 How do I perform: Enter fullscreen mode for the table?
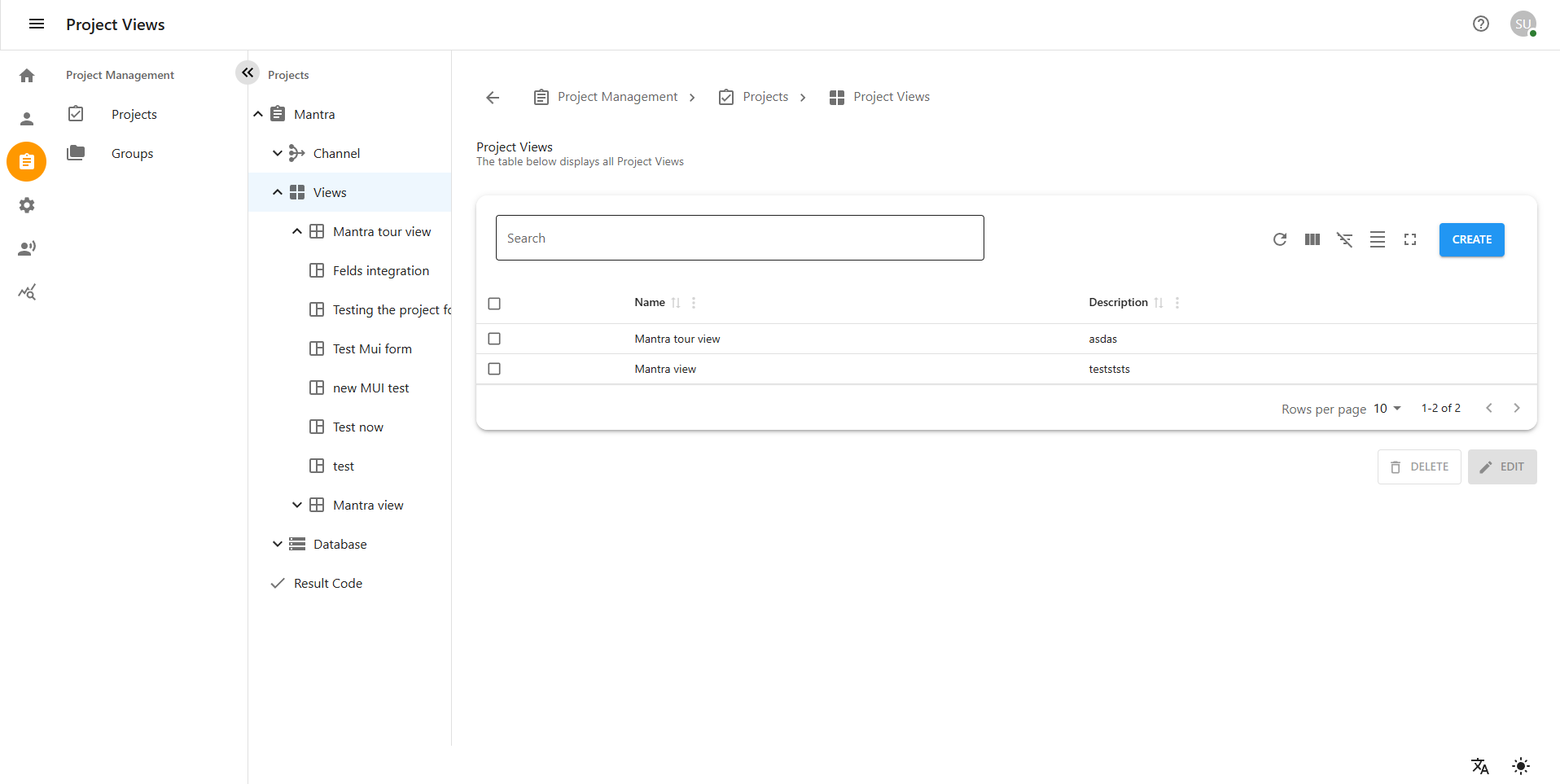[x=1410, y=239]
